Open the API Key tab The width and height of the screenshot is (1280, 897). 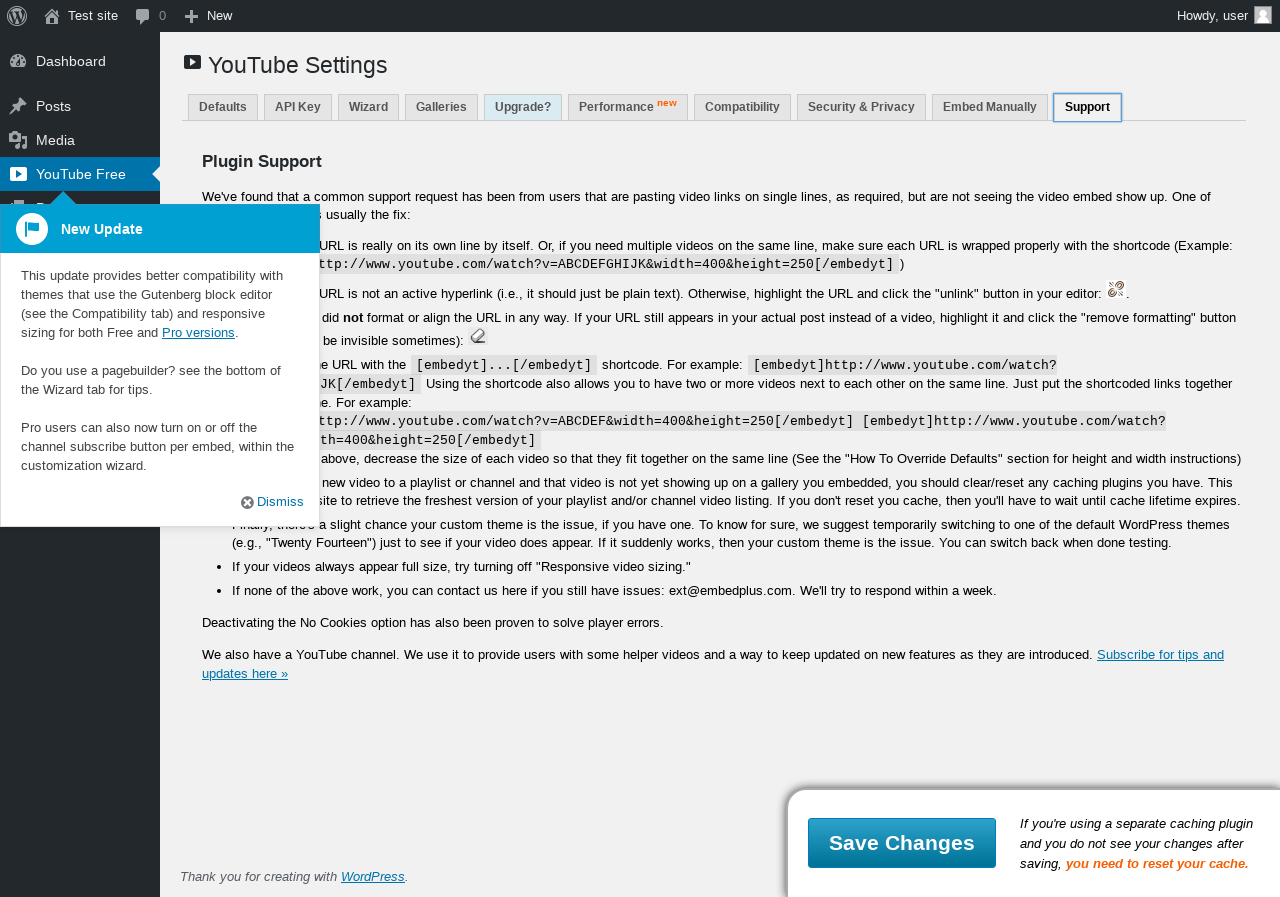point(298,107)
